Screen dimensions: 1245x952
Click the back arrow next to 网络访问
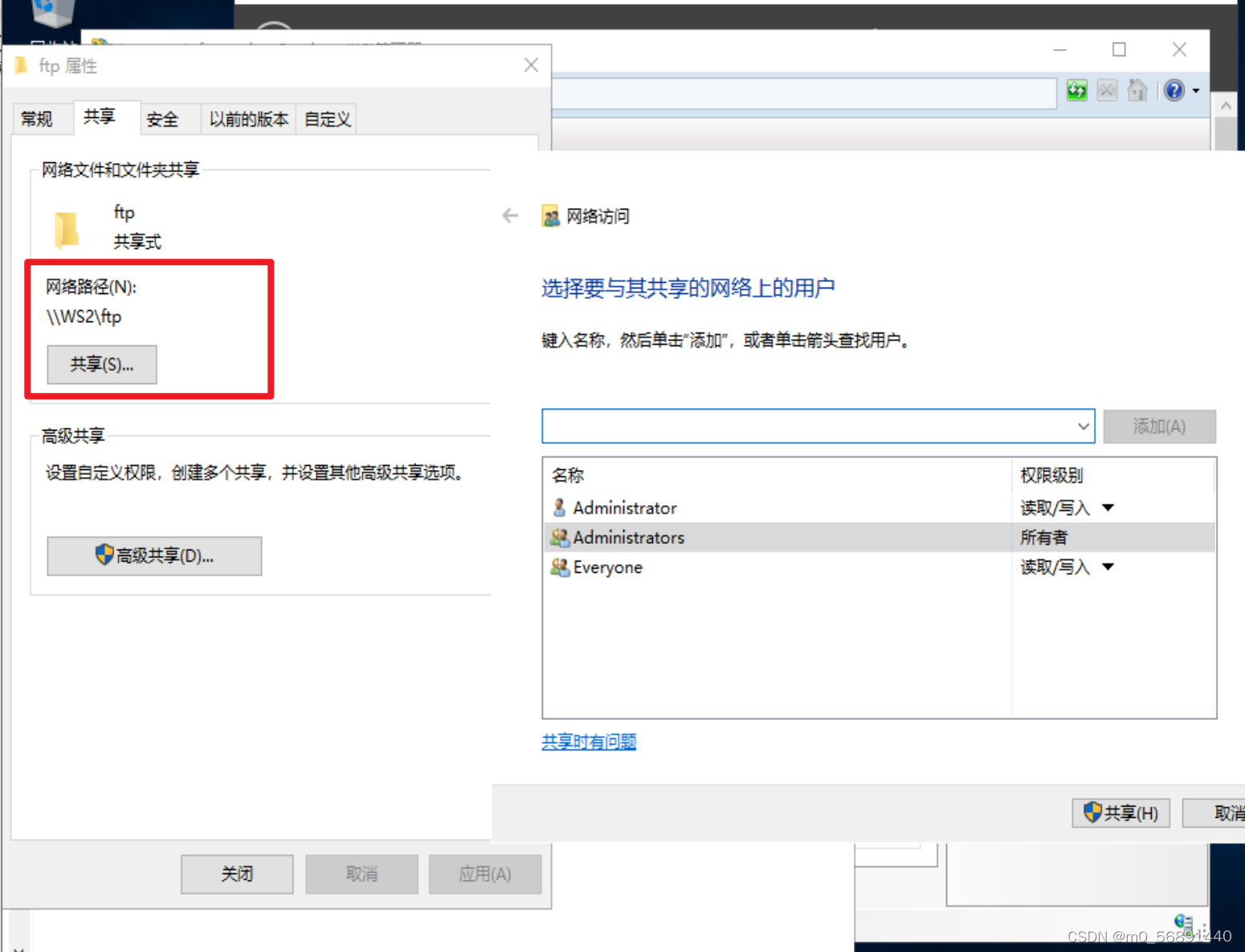pos(511,215)
